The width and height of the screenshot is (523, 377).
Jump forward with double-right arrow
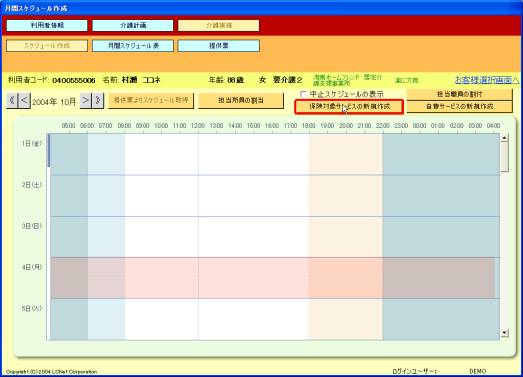[x=98, y=100]
